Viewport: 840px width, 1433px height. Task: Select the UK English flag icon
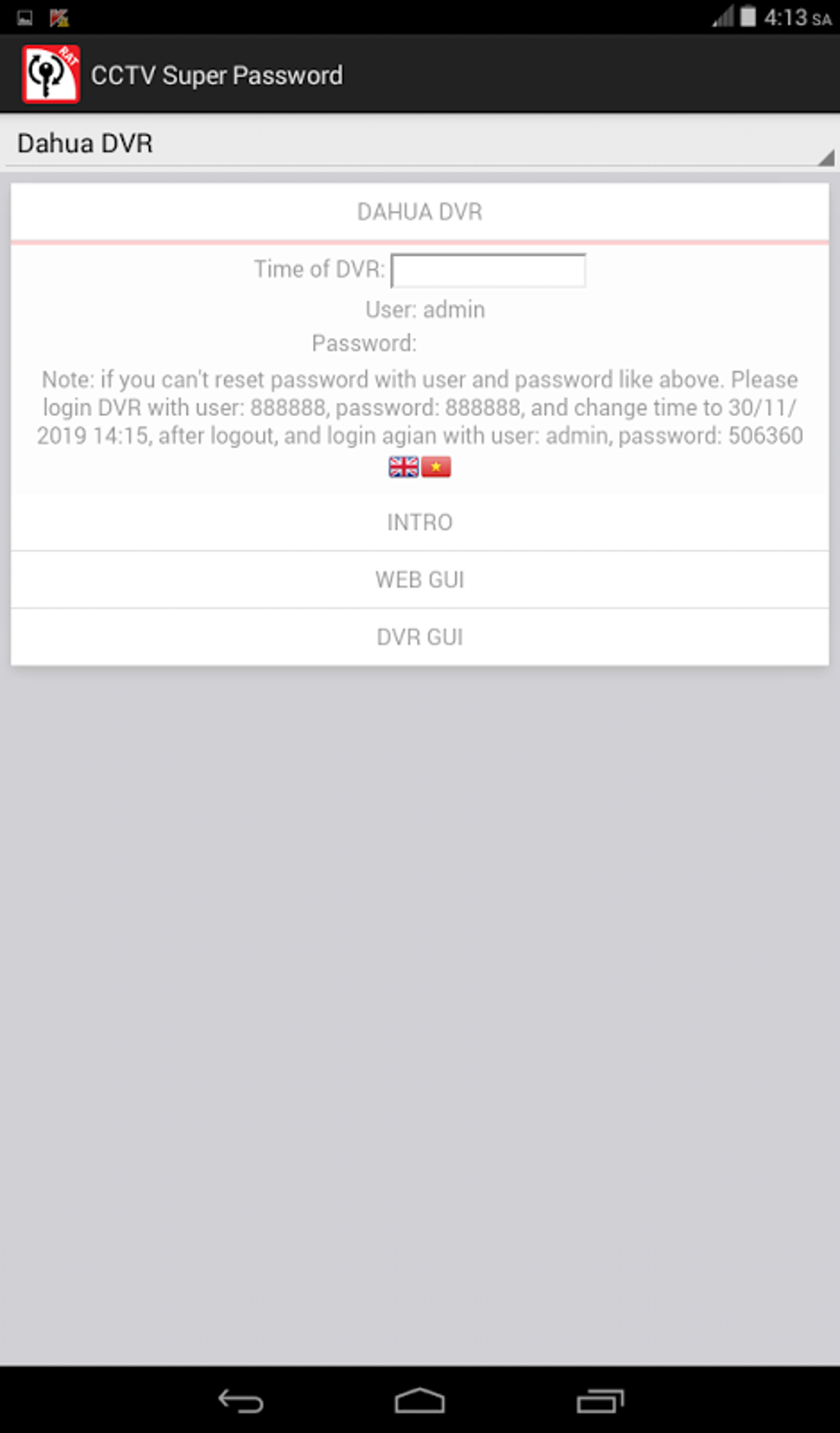click(x=404, y=467)
